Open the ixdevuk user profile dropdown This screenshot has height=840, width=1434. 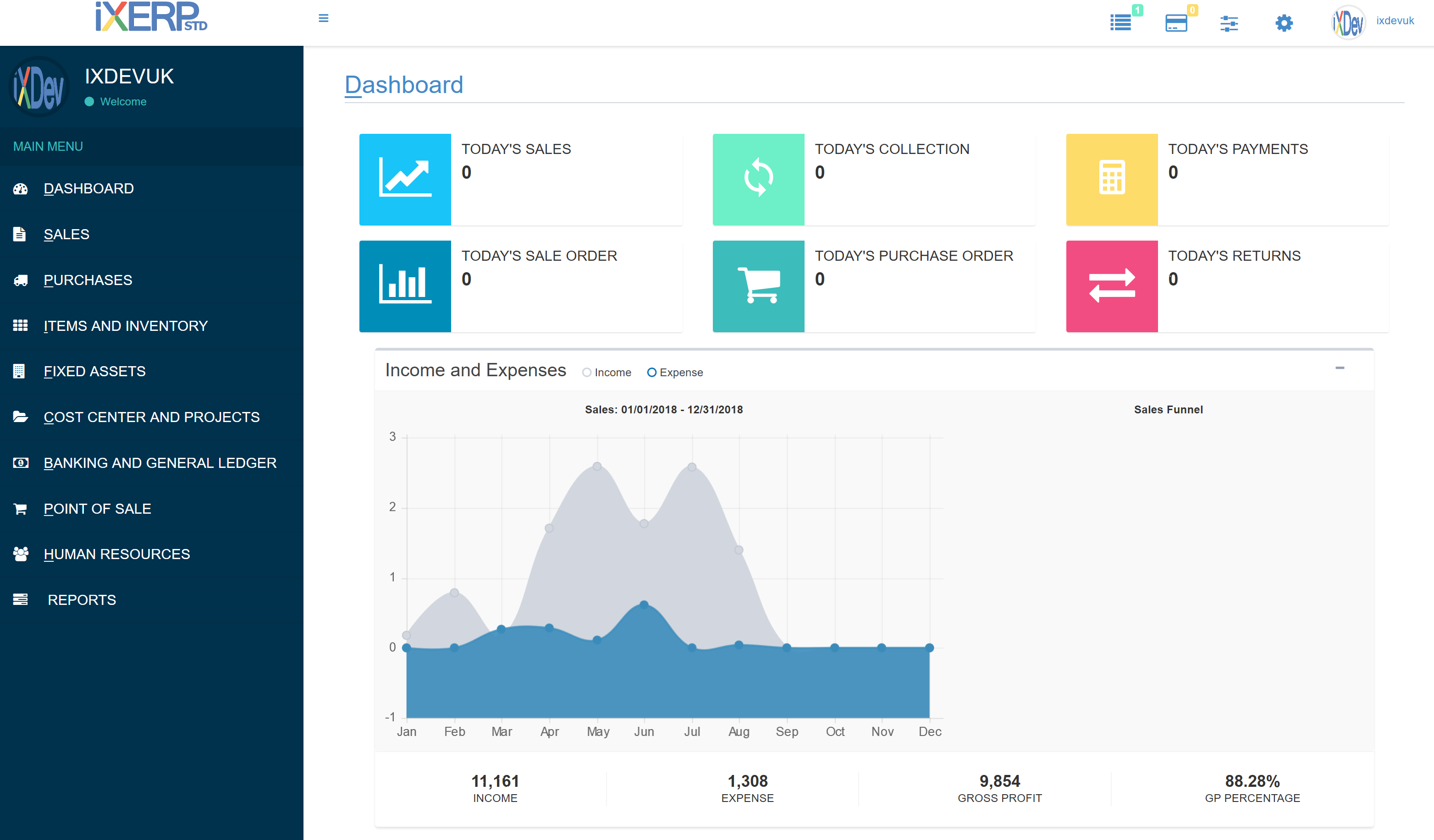pyautogui.click(x=1394, y=21)
